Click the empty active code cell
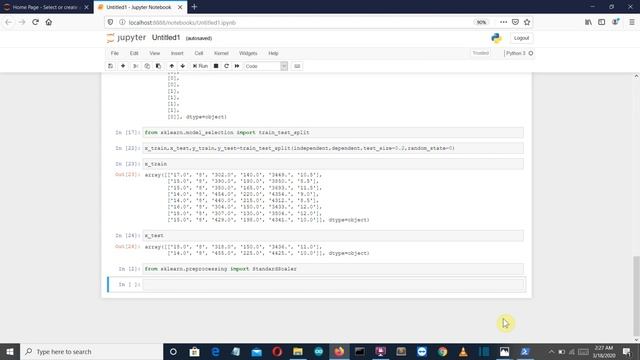The width and height of the screenshot is (640, 360). pyautogui.click(x=333, y=284)
